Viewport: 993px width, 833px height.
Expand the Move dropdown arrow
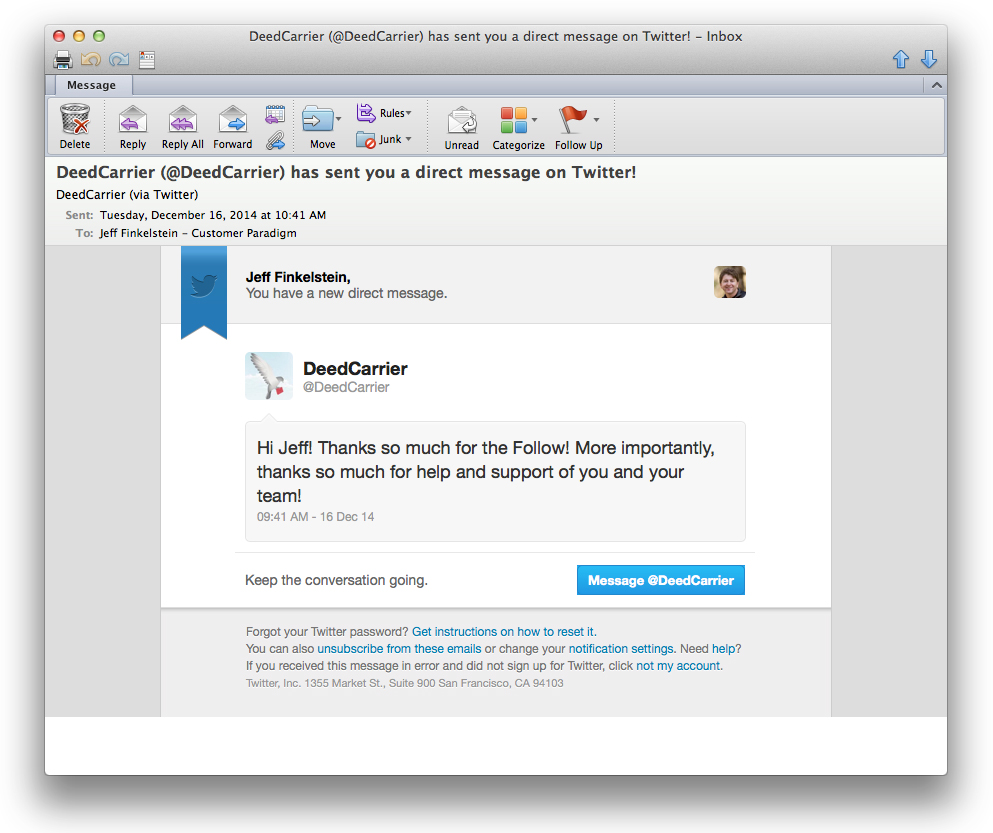[x=338, y=119]
